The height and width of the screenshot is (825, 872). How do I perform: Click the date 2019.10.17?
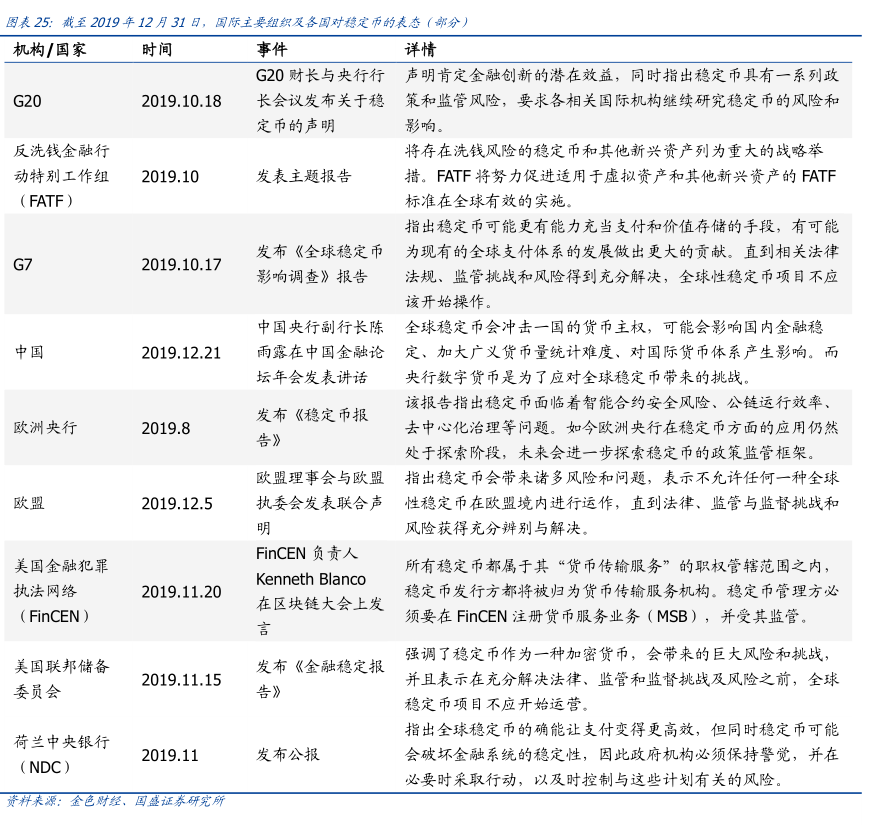point(181,264)
